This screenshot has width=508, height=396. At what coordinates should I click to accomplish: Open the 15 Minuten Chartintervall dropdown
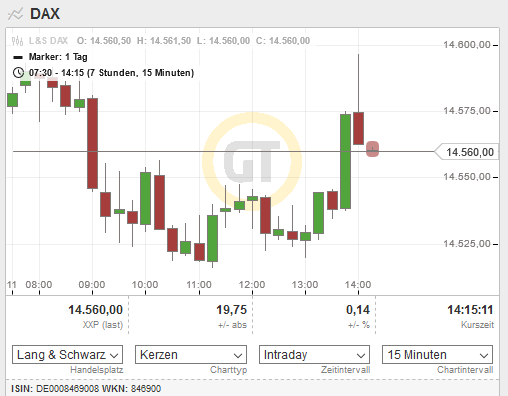437,355
